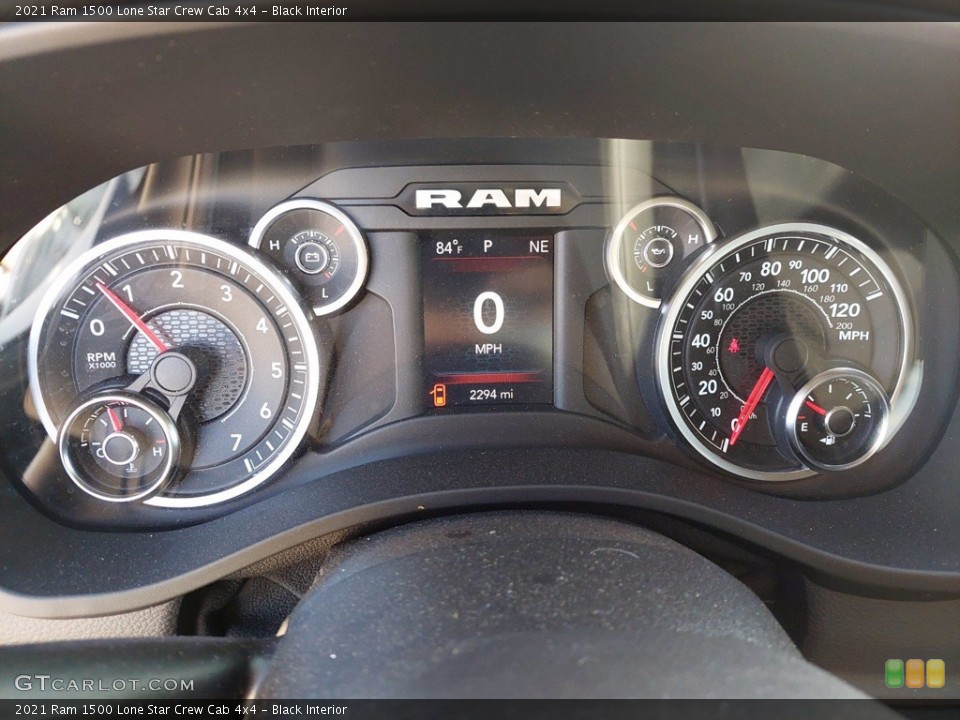The width and height of the screenshot is (960, 720).
Task: Click the GTCARLOT.COM watermark link
Action: coord(104,683)
